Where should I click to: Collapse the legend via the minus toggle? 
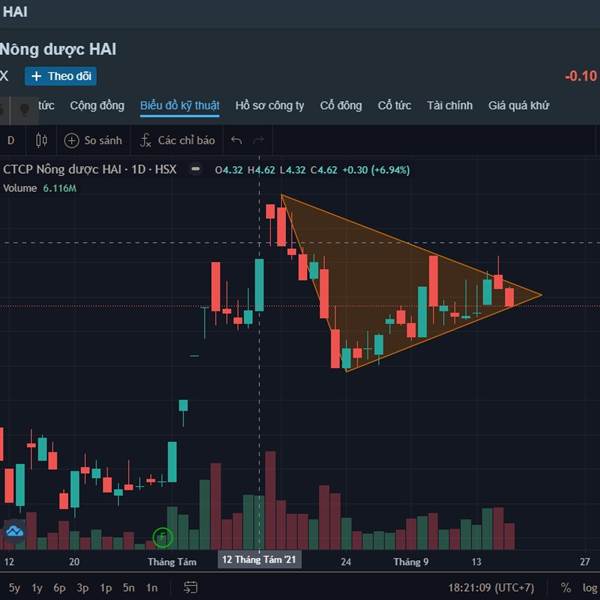[196, 169]
